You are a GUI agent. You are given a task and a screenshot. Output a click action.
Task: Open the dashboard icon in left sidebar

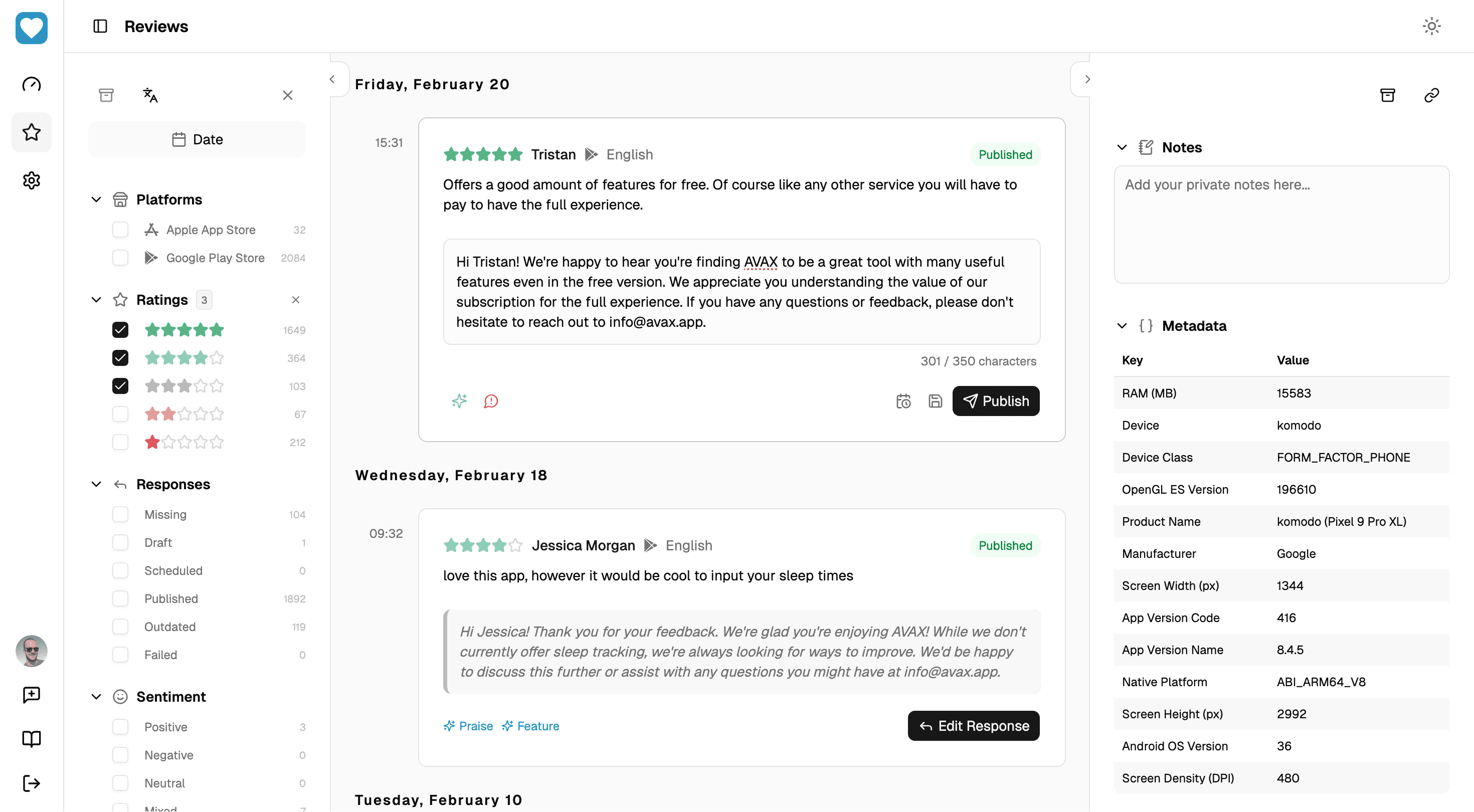[32, 84]
